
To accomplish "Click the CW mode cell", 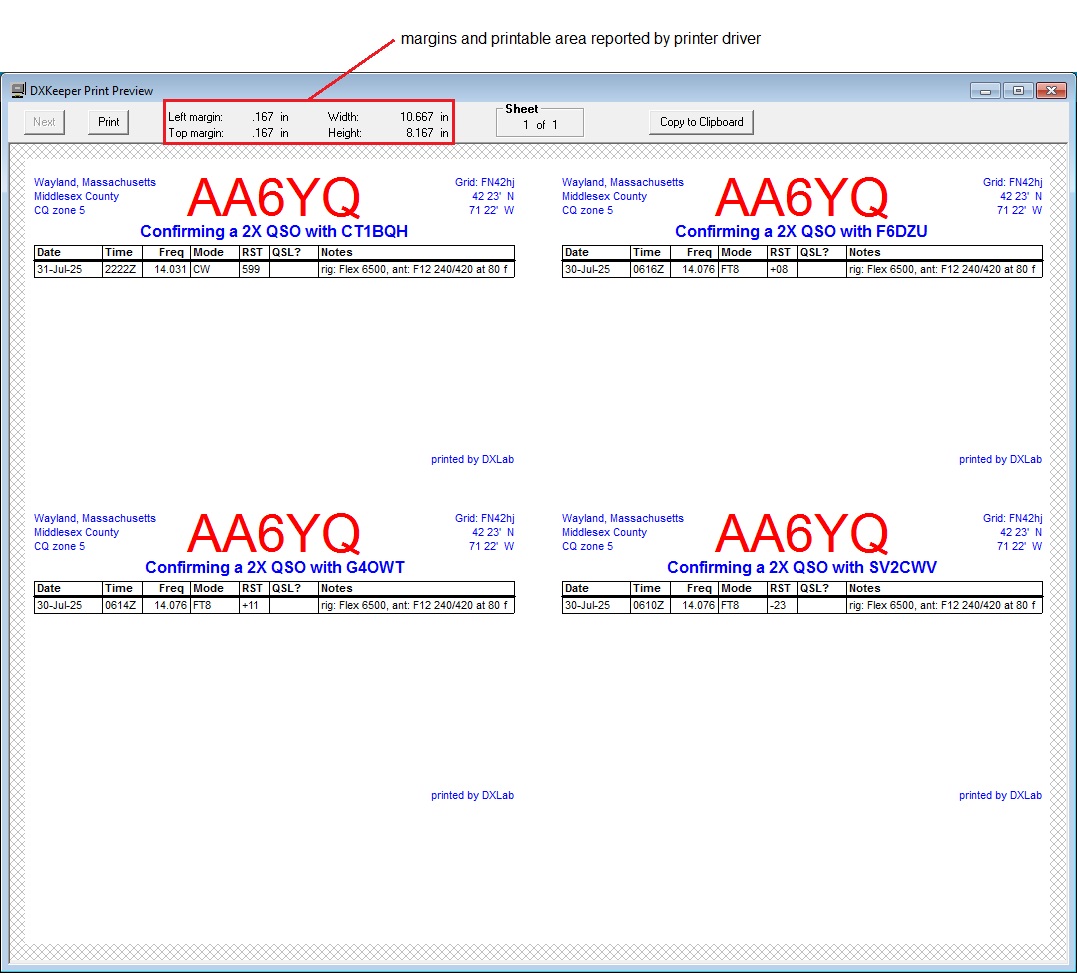I will [214, 269].
